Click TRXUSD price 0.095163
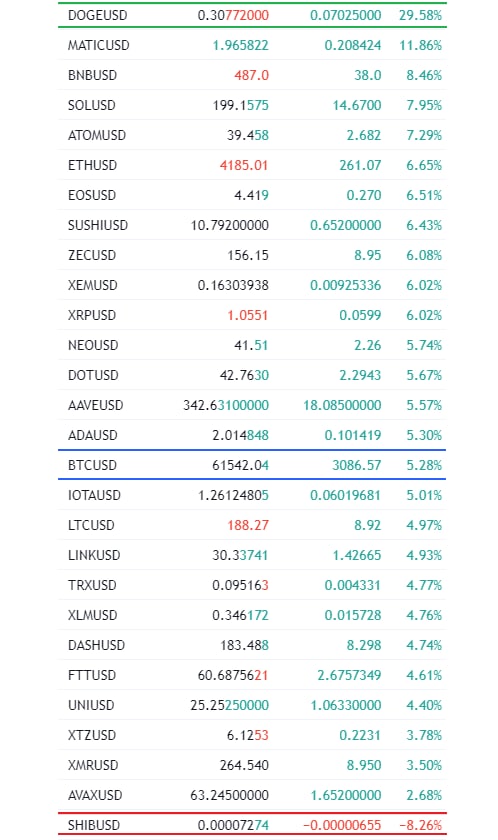Image resolution: width=498 pixels, height=840 pixels. click(240, 585)
